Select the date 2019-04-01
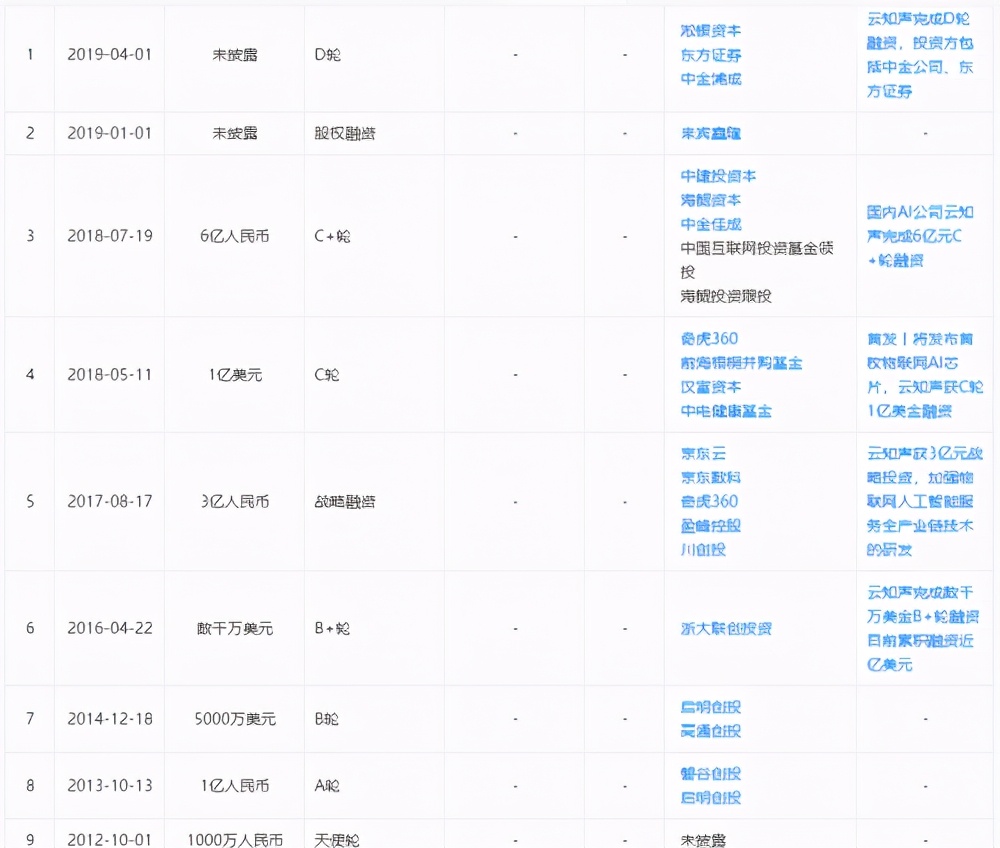The image size is (1000, 848). [x=110, y=55]
